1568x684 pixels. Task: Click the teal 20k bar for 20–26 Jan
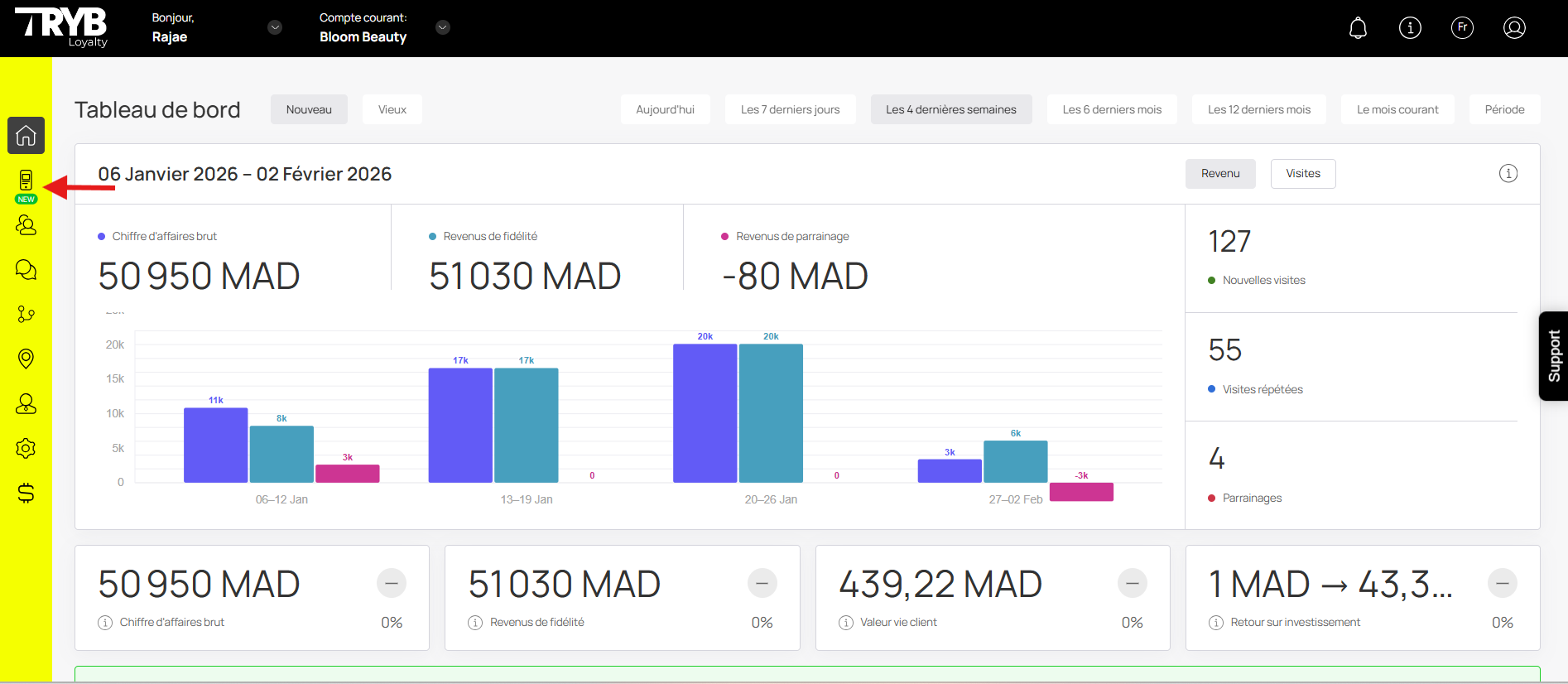click(x=771, y=413)
